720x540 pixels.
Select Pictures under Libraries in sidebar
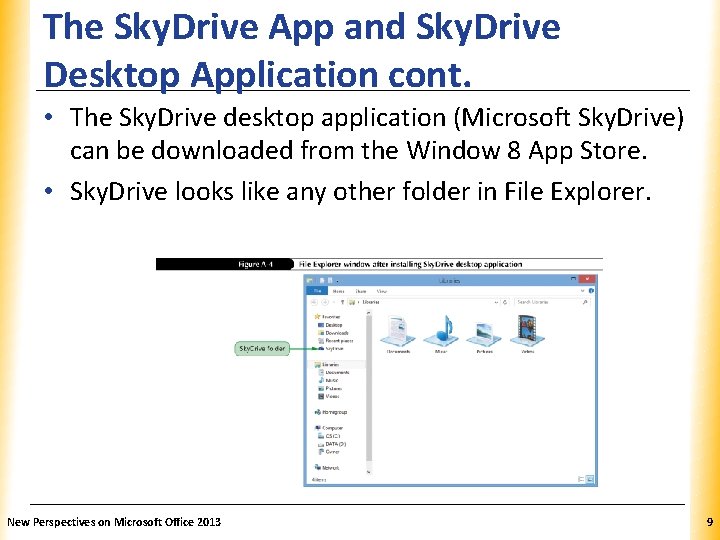tap(330, 388)
